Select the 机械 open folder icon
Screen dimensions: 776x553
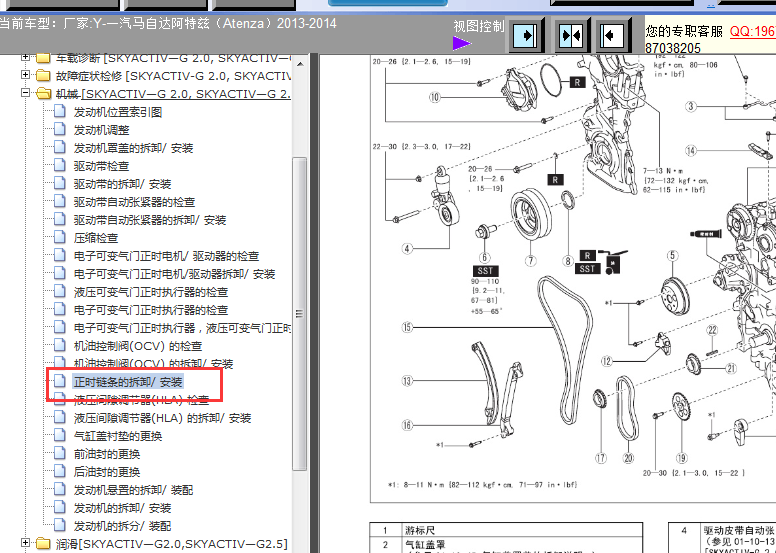(x=44, y=94)
